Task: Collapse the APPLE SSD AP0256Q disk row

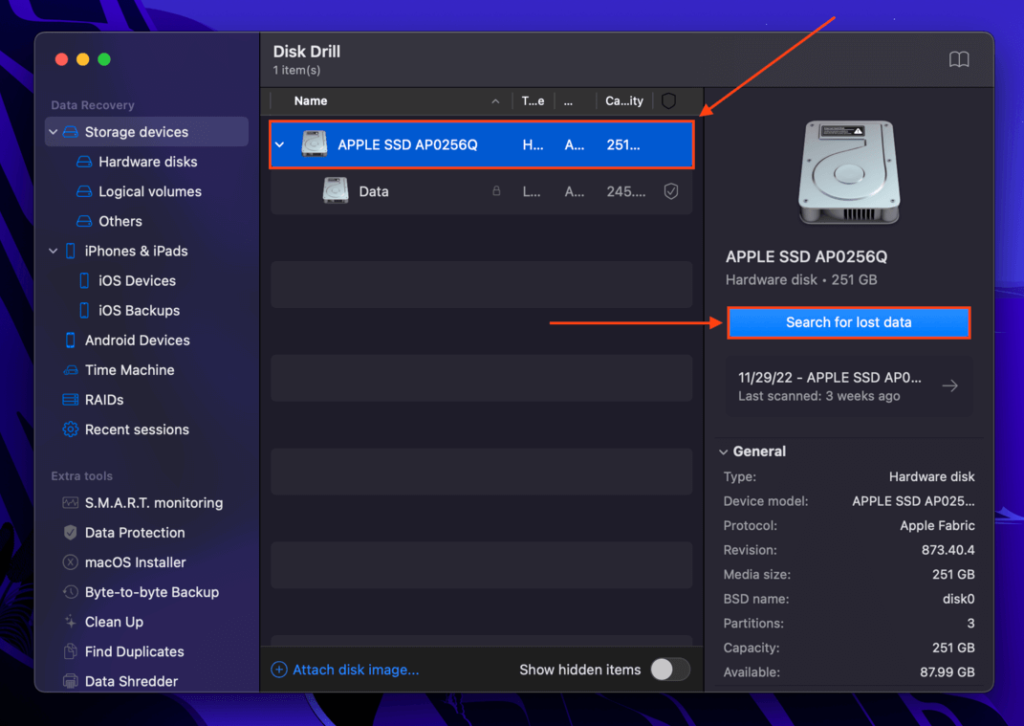Action: (280, 144)
